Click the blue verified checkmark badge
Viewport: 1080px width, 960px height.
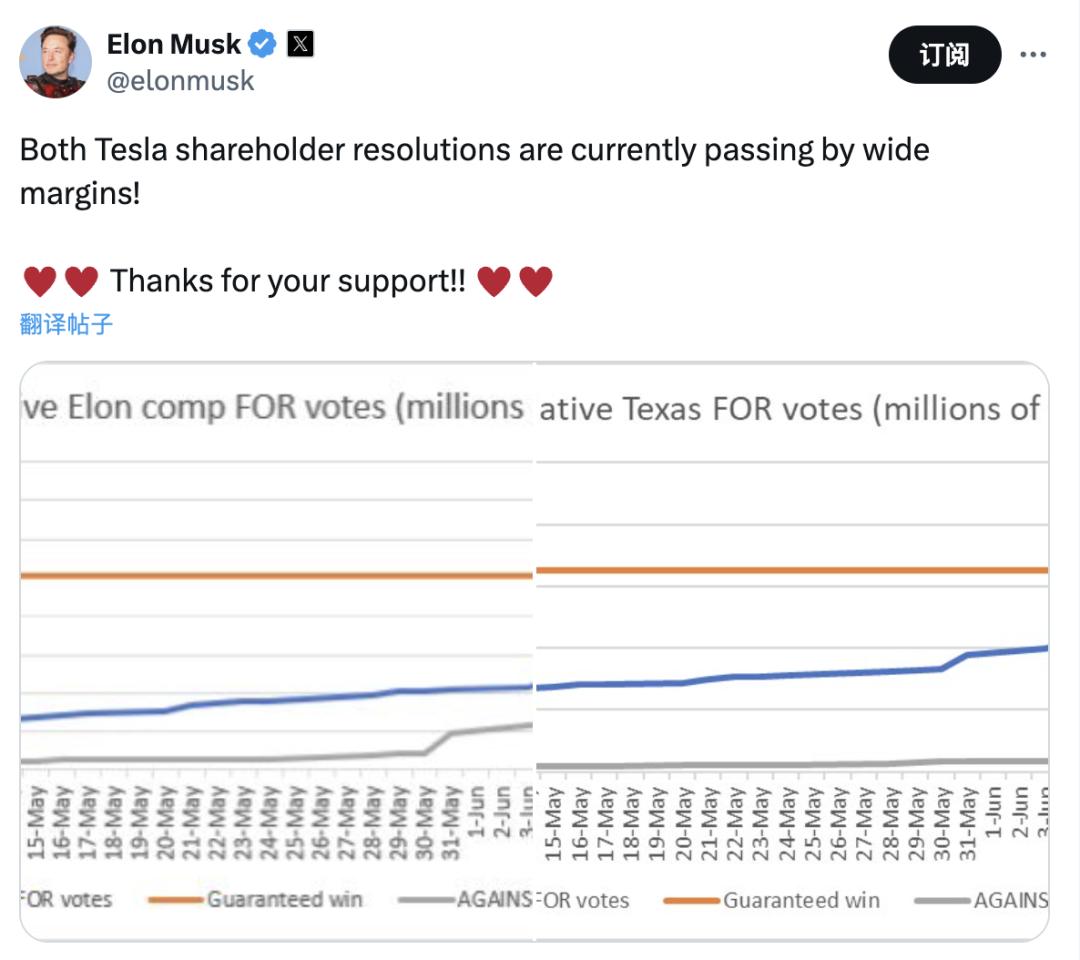(x=263, y=44)
